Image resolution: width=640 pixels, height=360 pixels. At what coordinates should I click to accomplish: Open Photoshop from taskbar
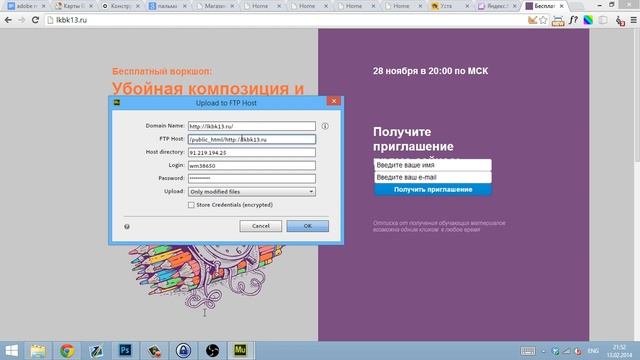[x=125, y=350]
